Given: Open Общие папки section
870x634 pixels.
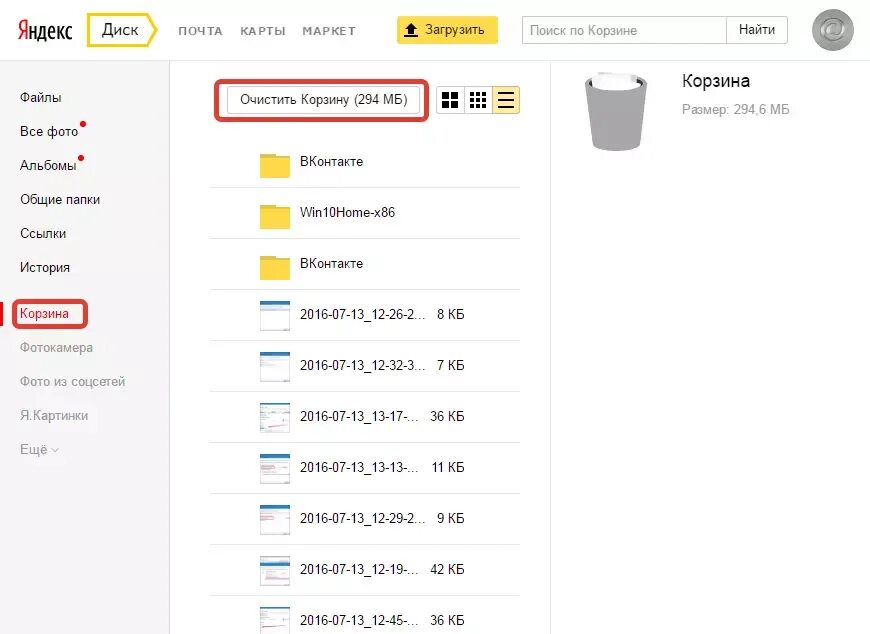Looking at the screenshot, I should pos(60,199).
